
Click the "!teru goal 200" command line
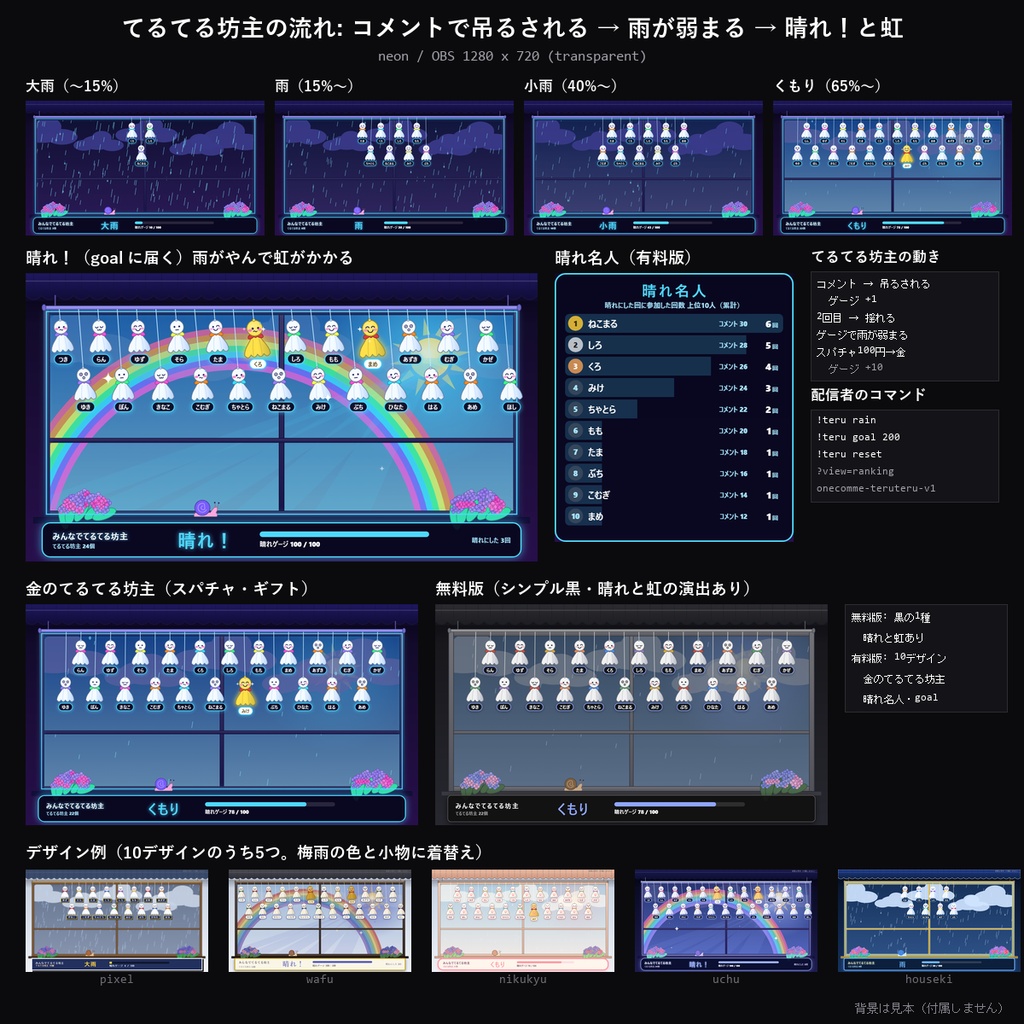(858, 437)
